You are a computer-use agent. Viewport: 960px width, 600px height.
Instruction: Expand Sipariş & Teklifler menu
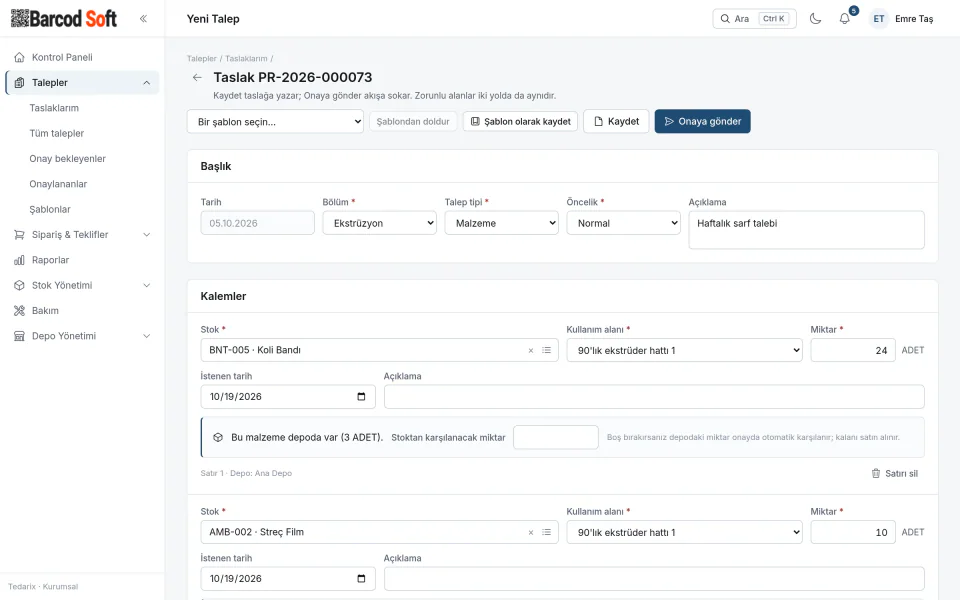coord(82,234)
